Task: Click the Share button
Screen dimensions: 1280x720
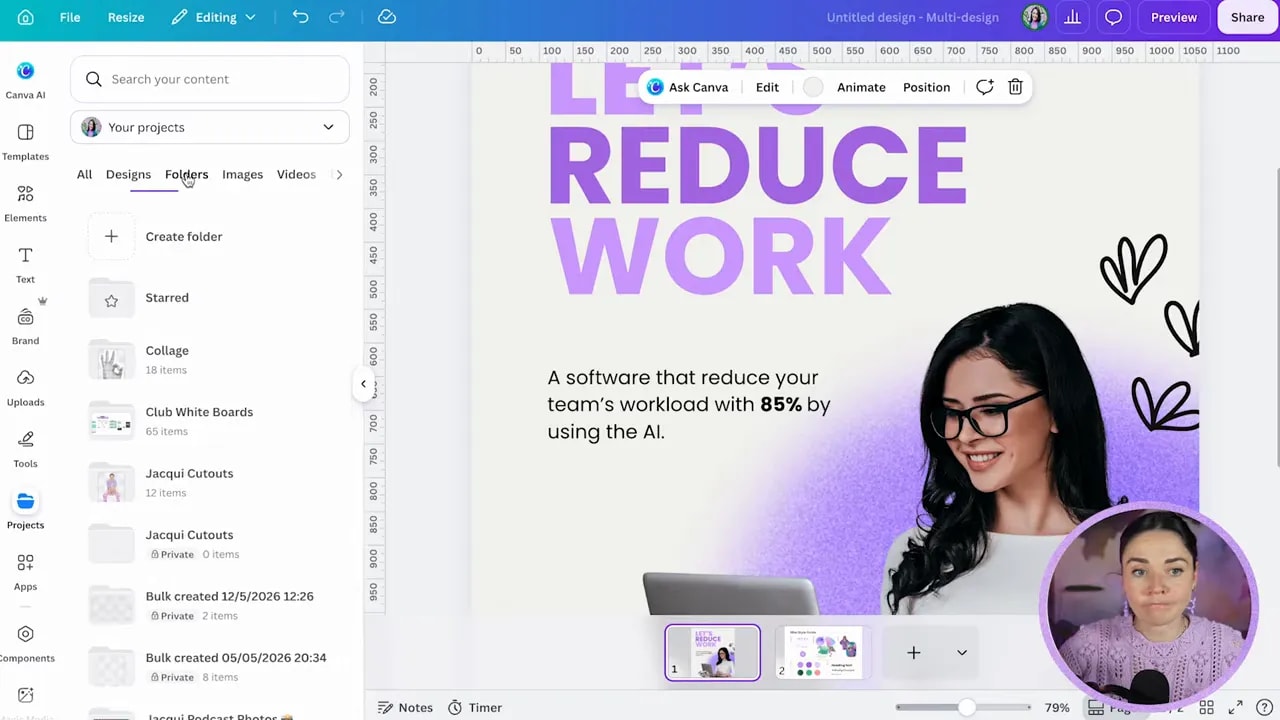Action: (x=1247, y=17)
